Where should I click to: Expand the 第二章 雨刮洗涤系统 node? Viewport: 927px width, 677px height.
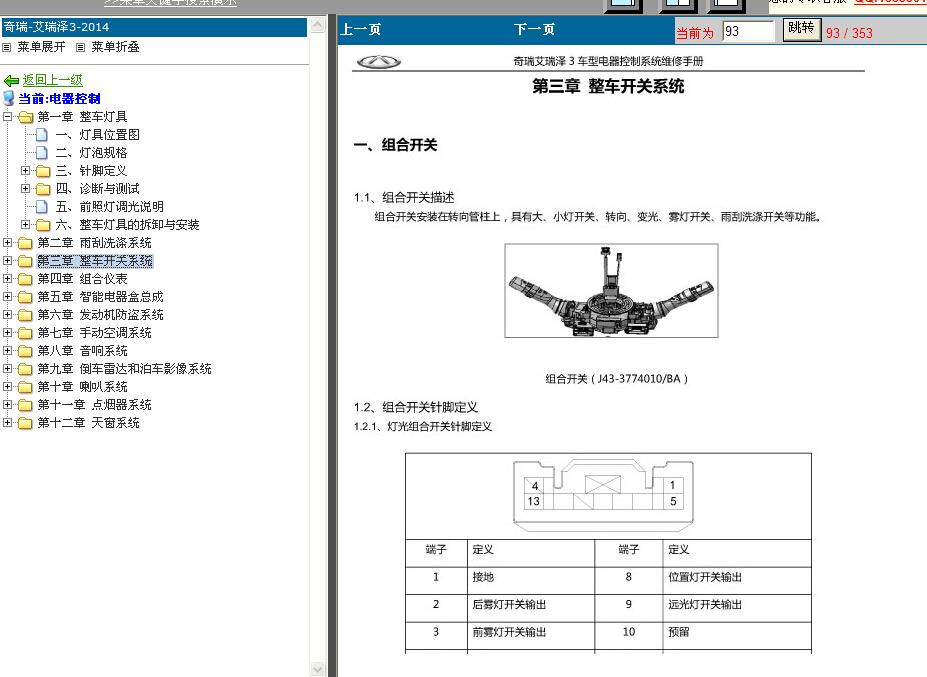click(x=7, y=242)
